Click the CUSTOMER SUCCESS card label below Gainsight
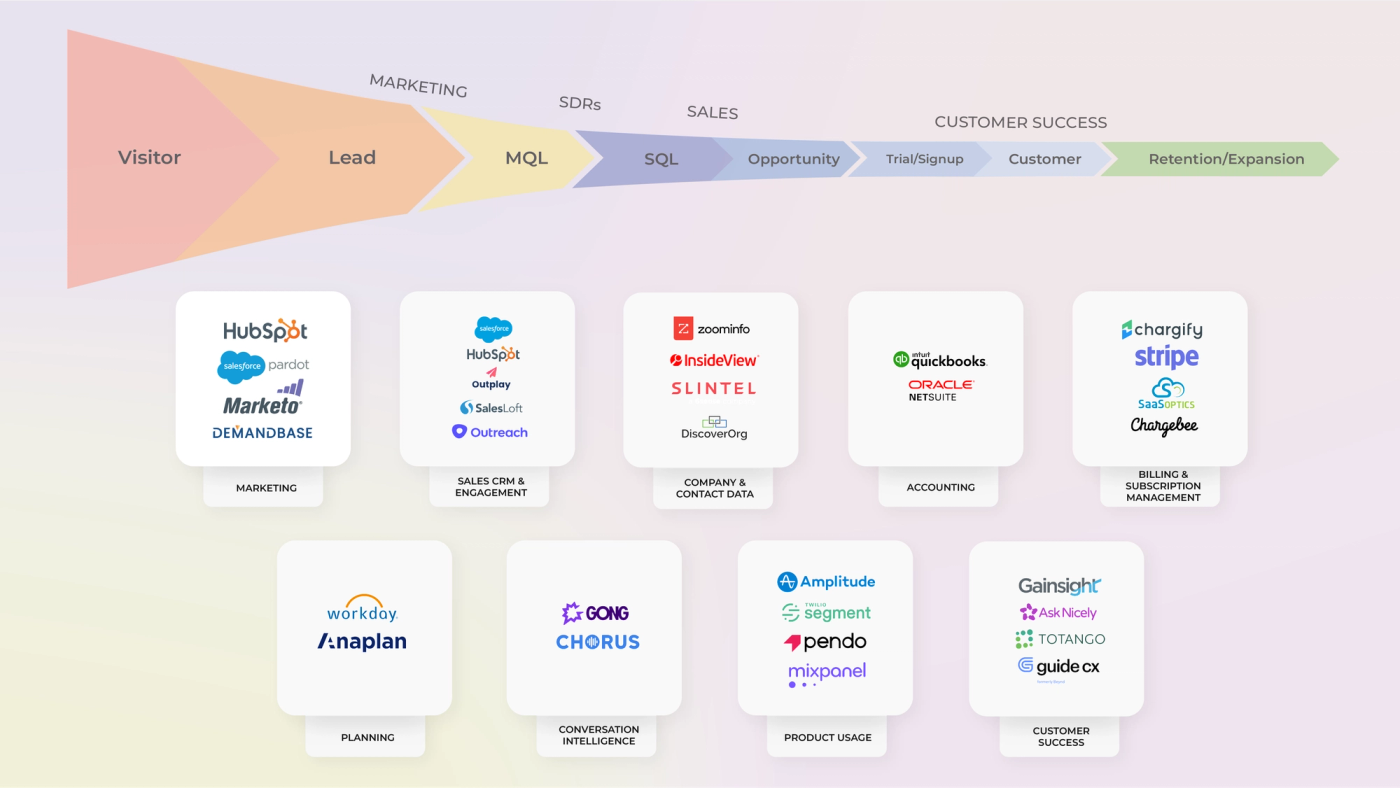 1061,736
